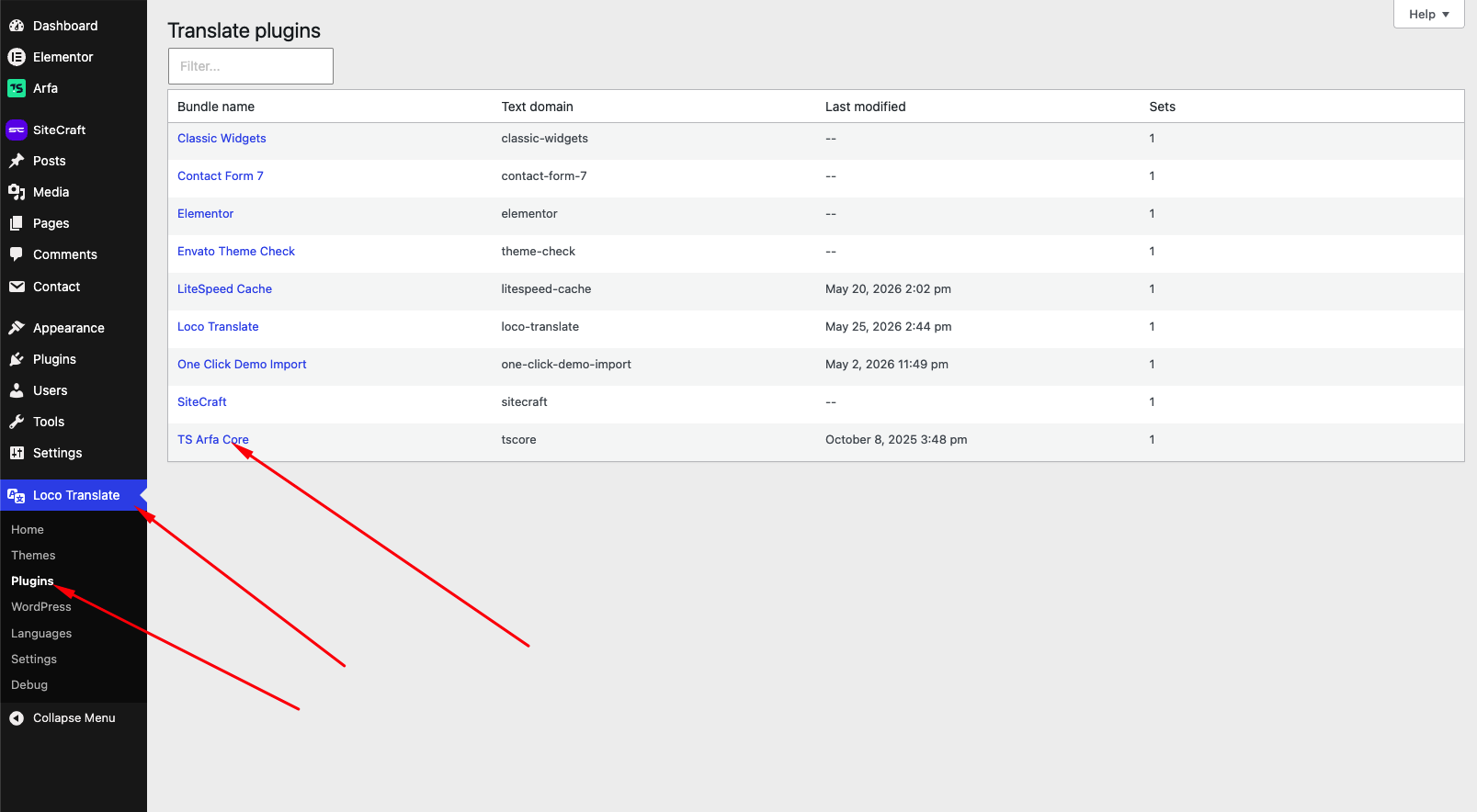
Task: Click the purple SiteCraft icon
Action: pos(17,130)
